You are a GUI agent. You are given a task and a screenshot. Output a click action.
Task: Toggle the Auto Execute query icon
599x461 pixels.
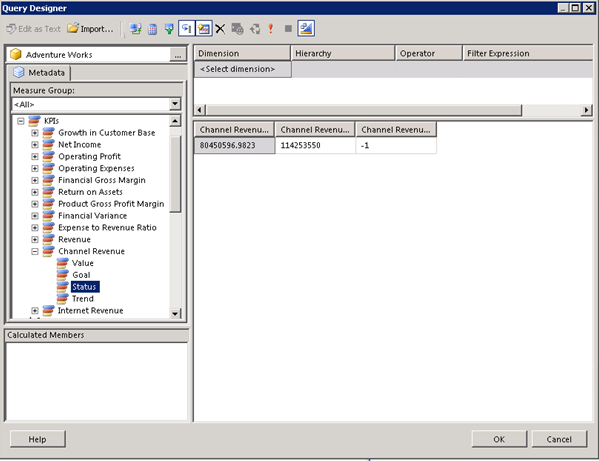[x=187, y=29]
